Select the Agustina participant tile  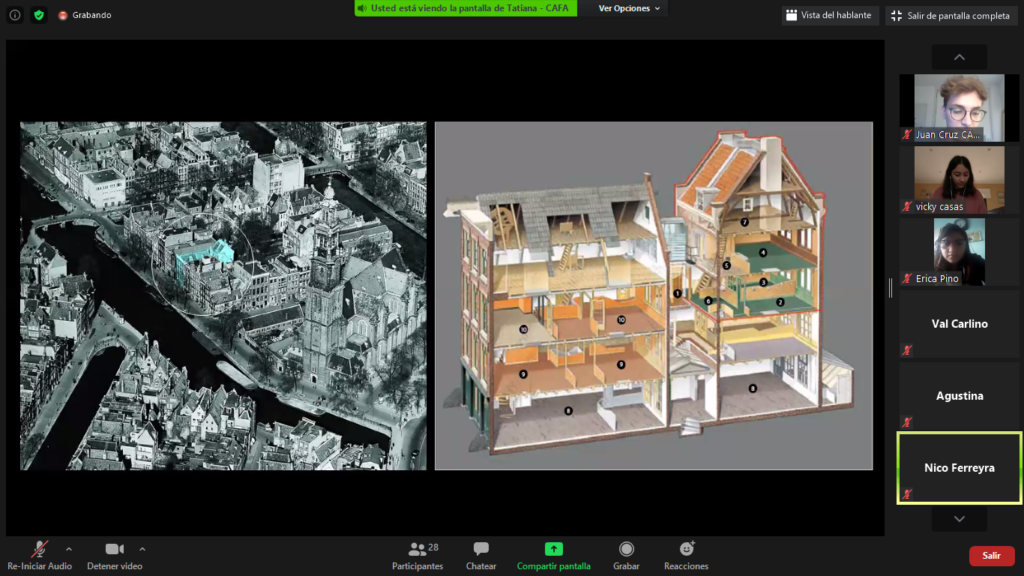click(x=959, y=396)
